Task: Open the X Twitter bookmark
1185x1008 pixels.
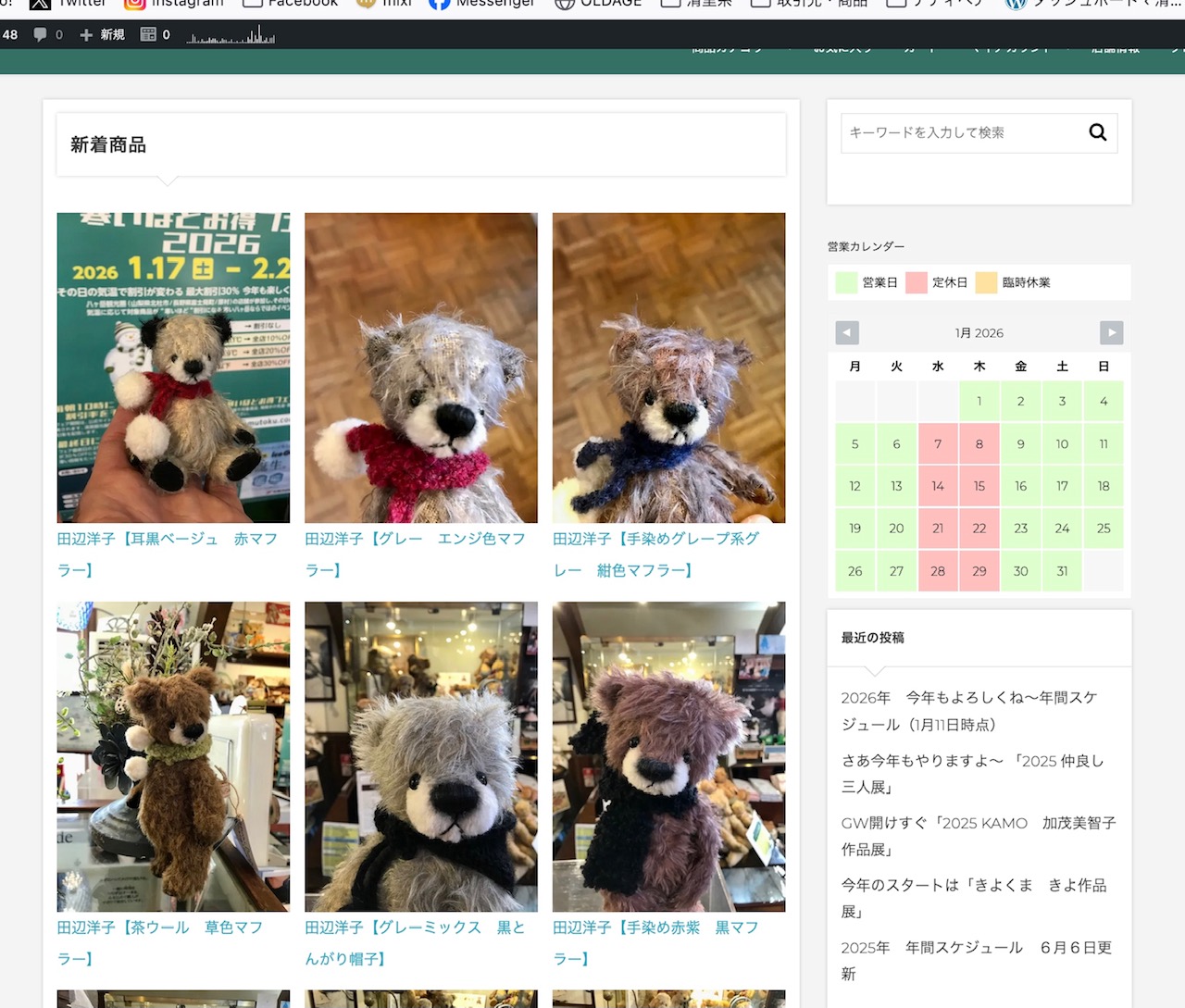Action: coord(68,3)
